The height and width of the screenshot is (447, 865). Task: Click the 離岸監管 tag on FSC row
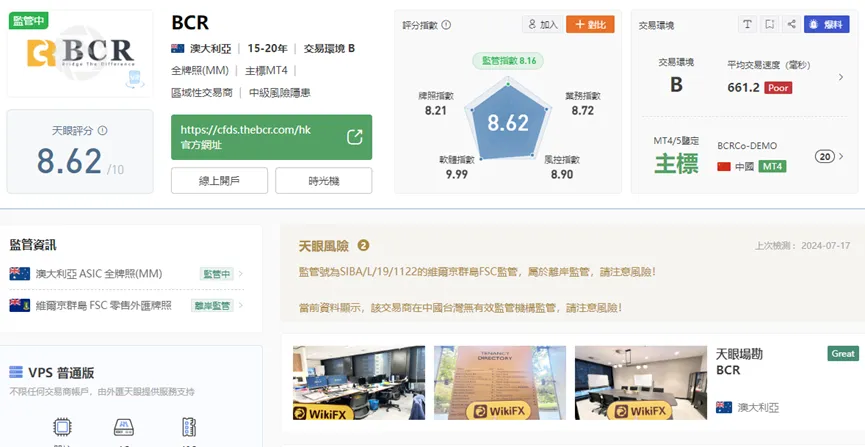click(212, 305)
